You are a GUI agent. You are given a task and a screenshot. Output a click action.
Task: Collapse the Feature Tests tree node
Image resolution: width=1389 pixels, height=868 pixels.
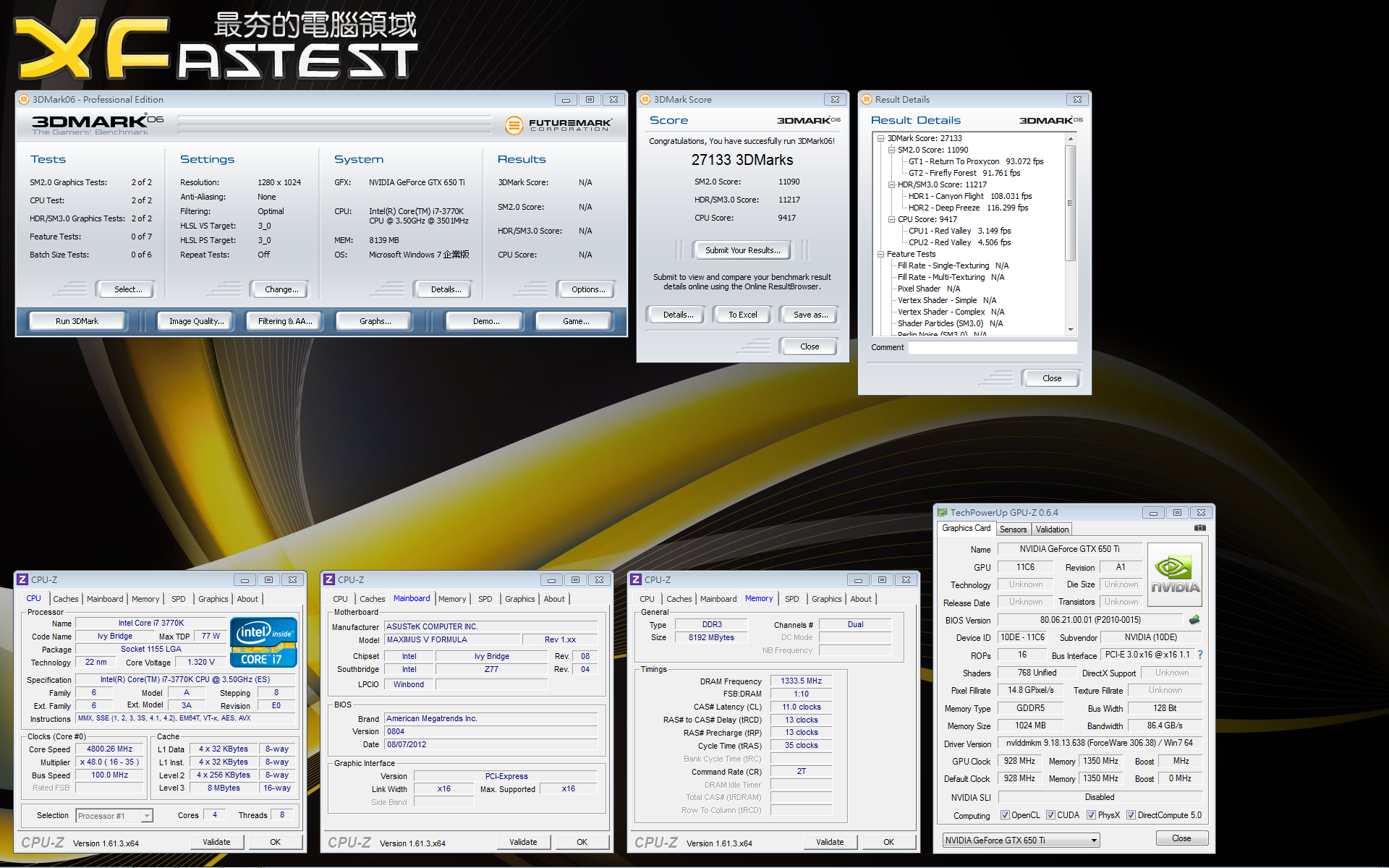(x=881, y=254)
